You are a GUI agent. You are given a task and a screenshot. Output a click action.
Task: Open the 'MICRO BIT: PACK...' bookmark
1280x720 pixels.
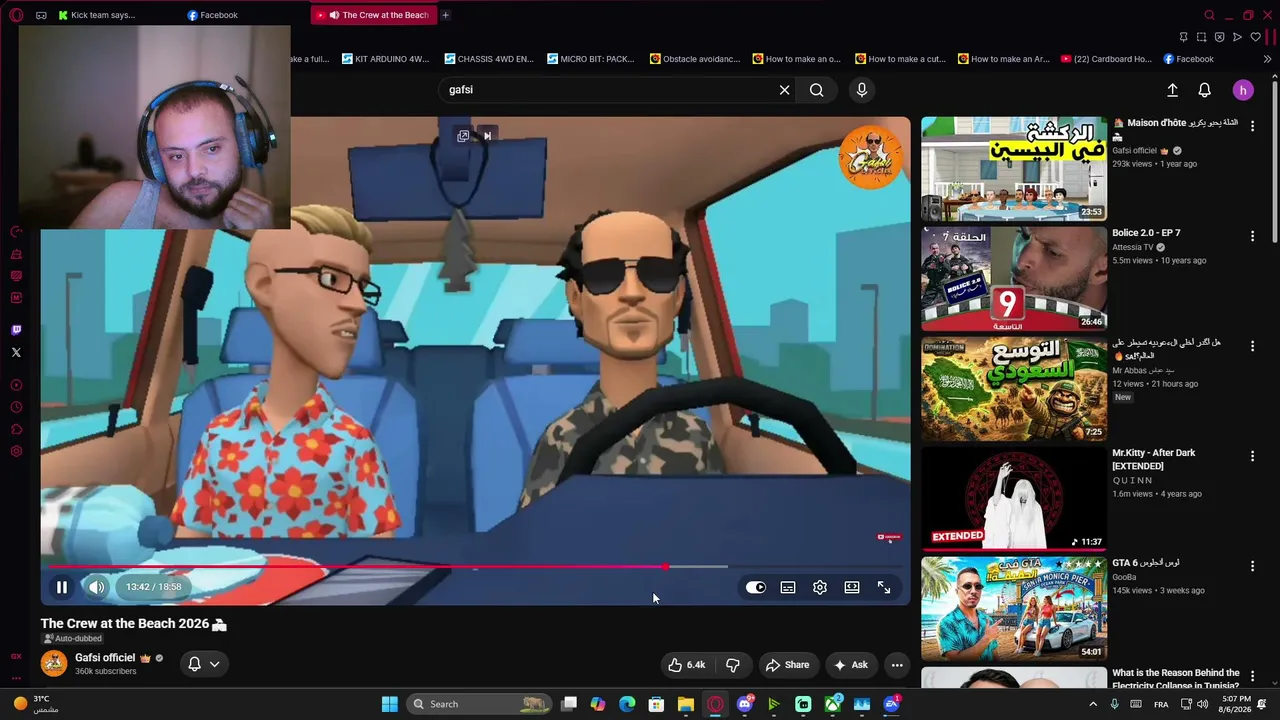pyautogui.click(x=591, y=59)
